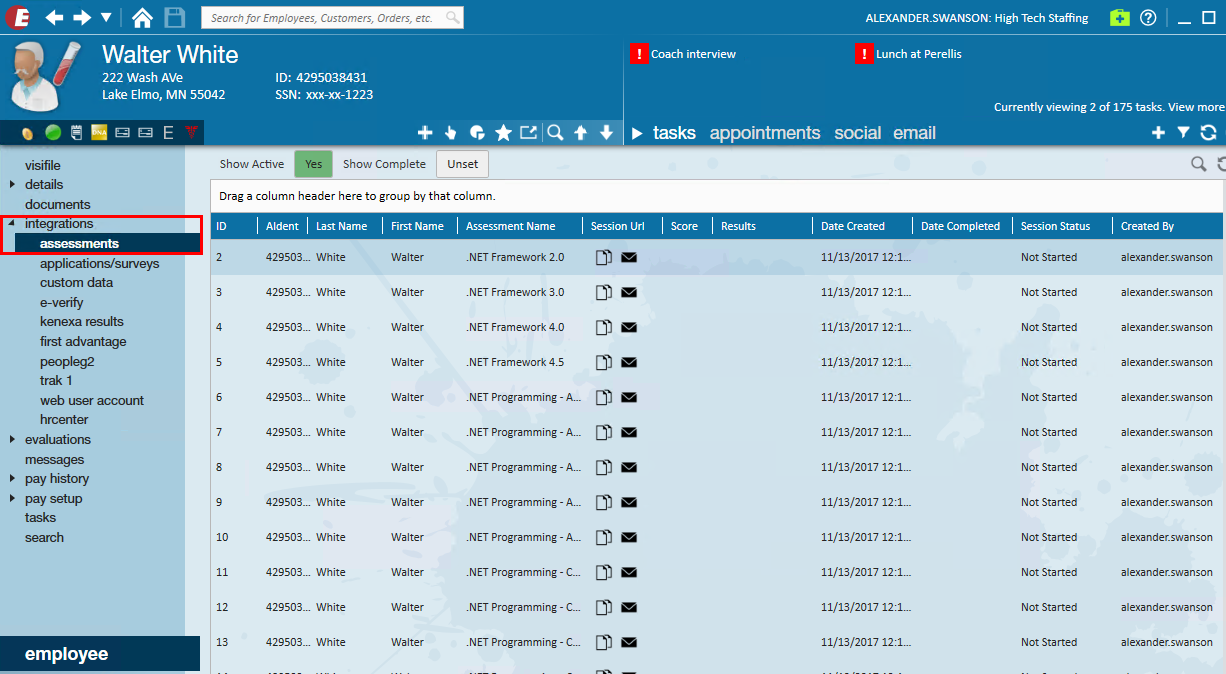Sort by Date Created column header

tap(862, 226)
